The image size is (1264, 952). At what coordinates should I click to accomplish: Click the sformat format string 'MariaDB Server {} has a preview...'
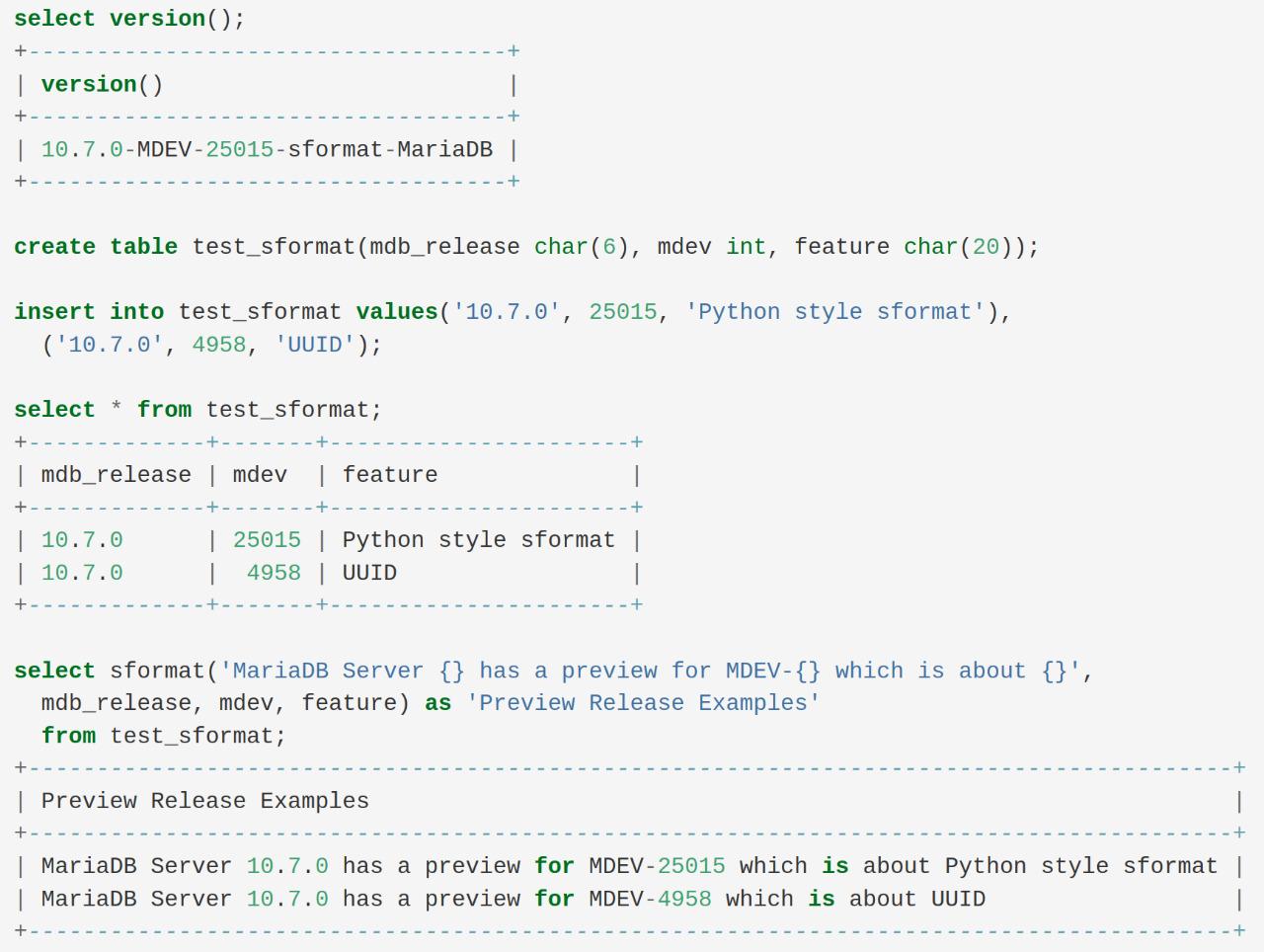tap(650, 671)
